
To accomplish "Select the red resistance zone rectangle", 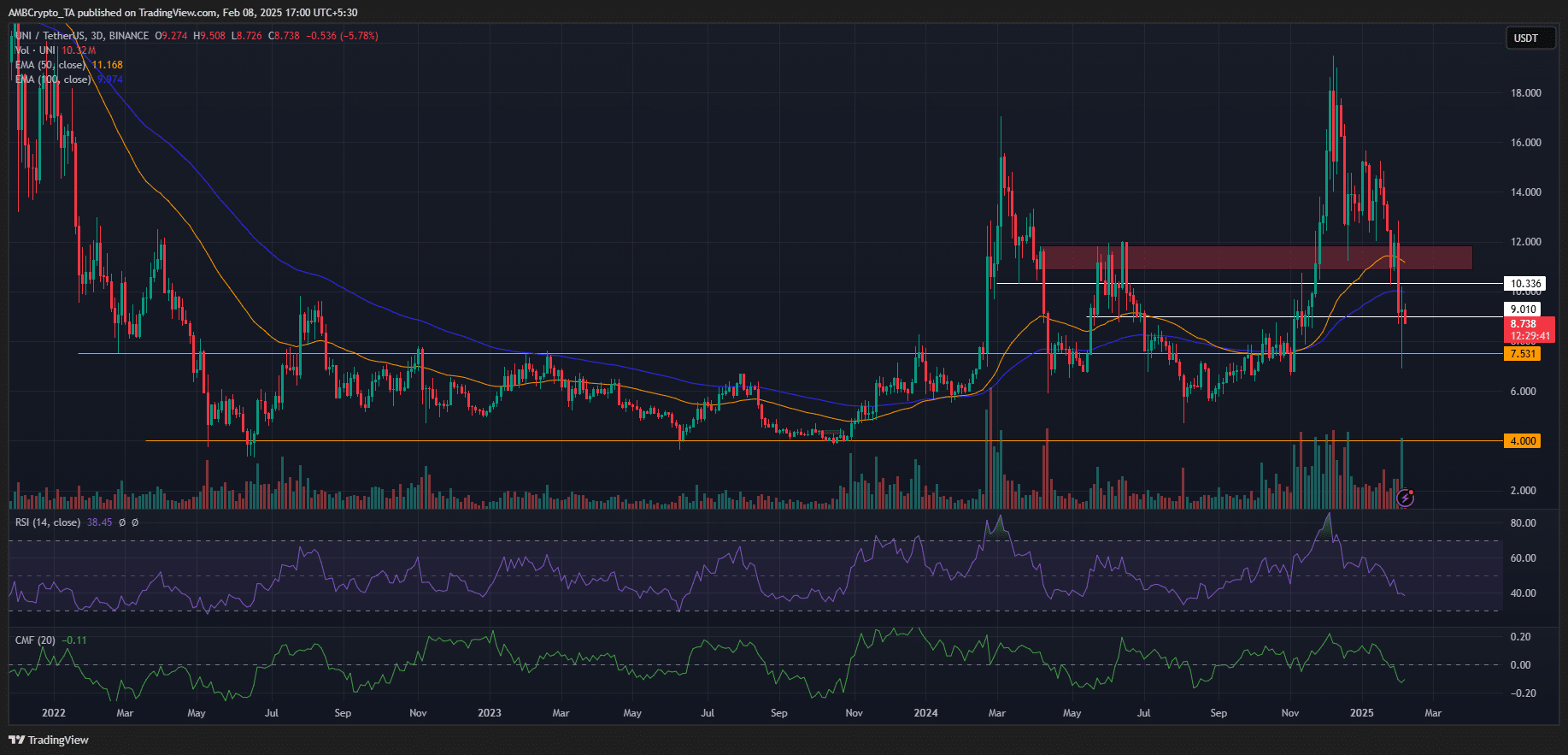I will (1255, 257).
